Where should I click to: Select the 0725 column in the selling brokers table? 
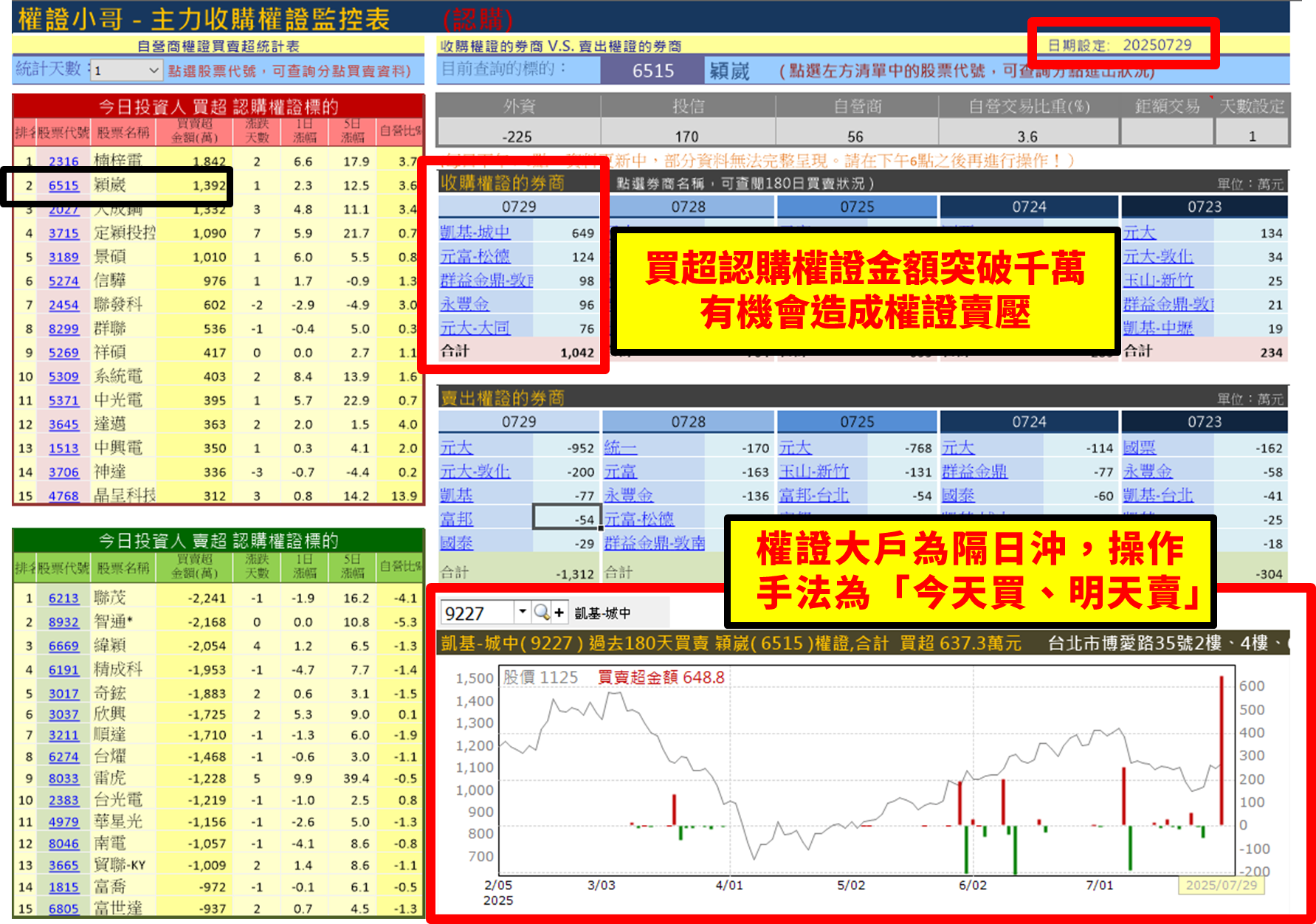tap(856, 421)
